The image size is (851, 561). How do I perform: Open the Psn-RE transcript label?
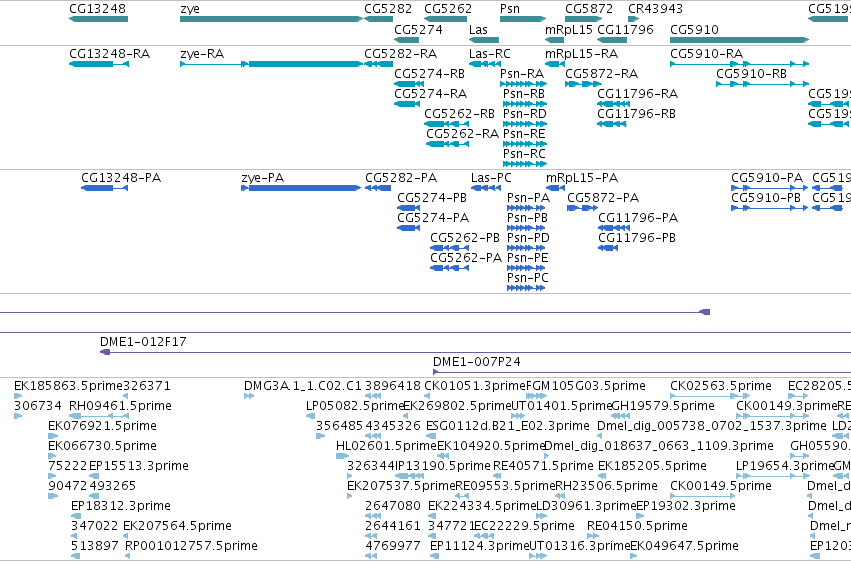[x=524, y=134]
